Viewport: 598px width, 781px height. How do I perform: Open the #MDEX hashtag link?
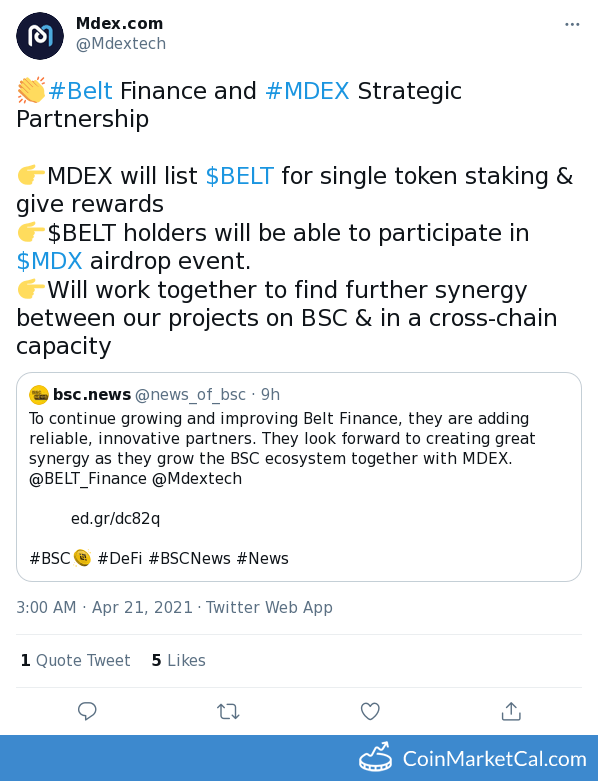[307, 91]
